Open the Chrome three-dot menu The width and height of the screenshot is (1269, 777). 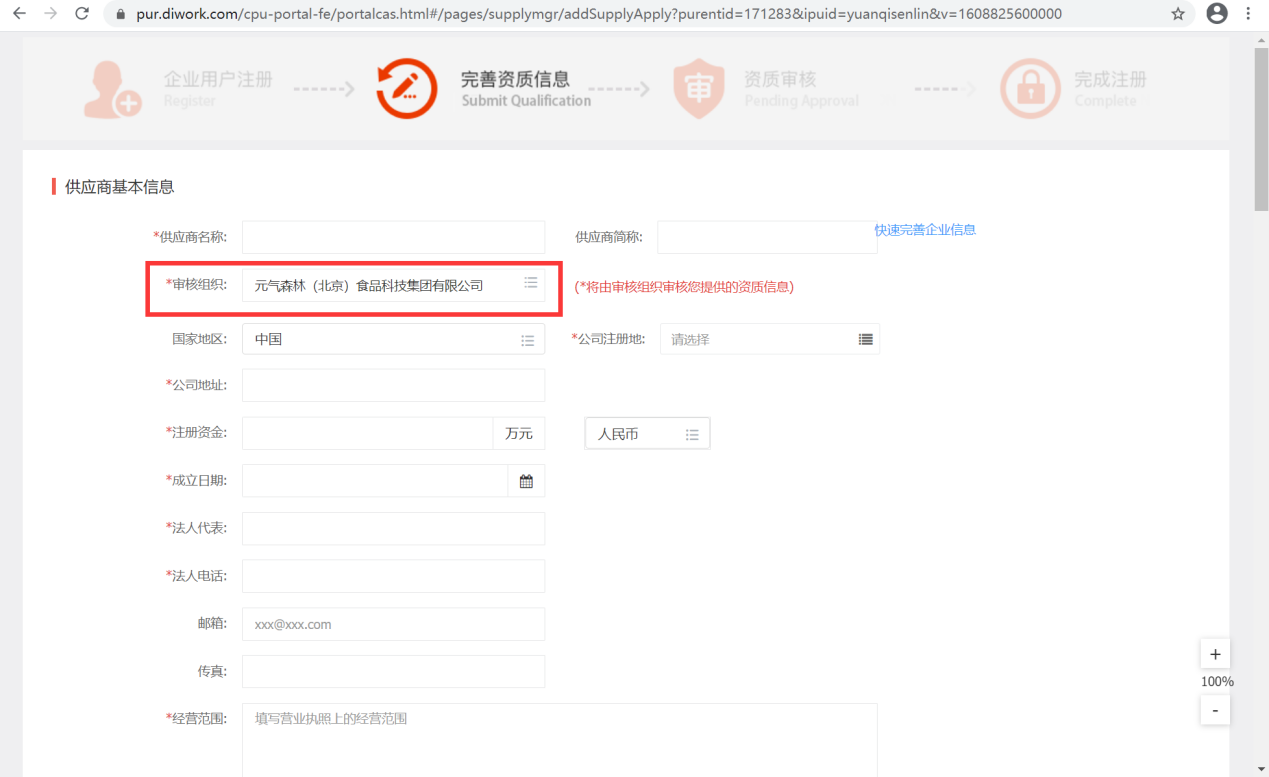(1249, 14)
